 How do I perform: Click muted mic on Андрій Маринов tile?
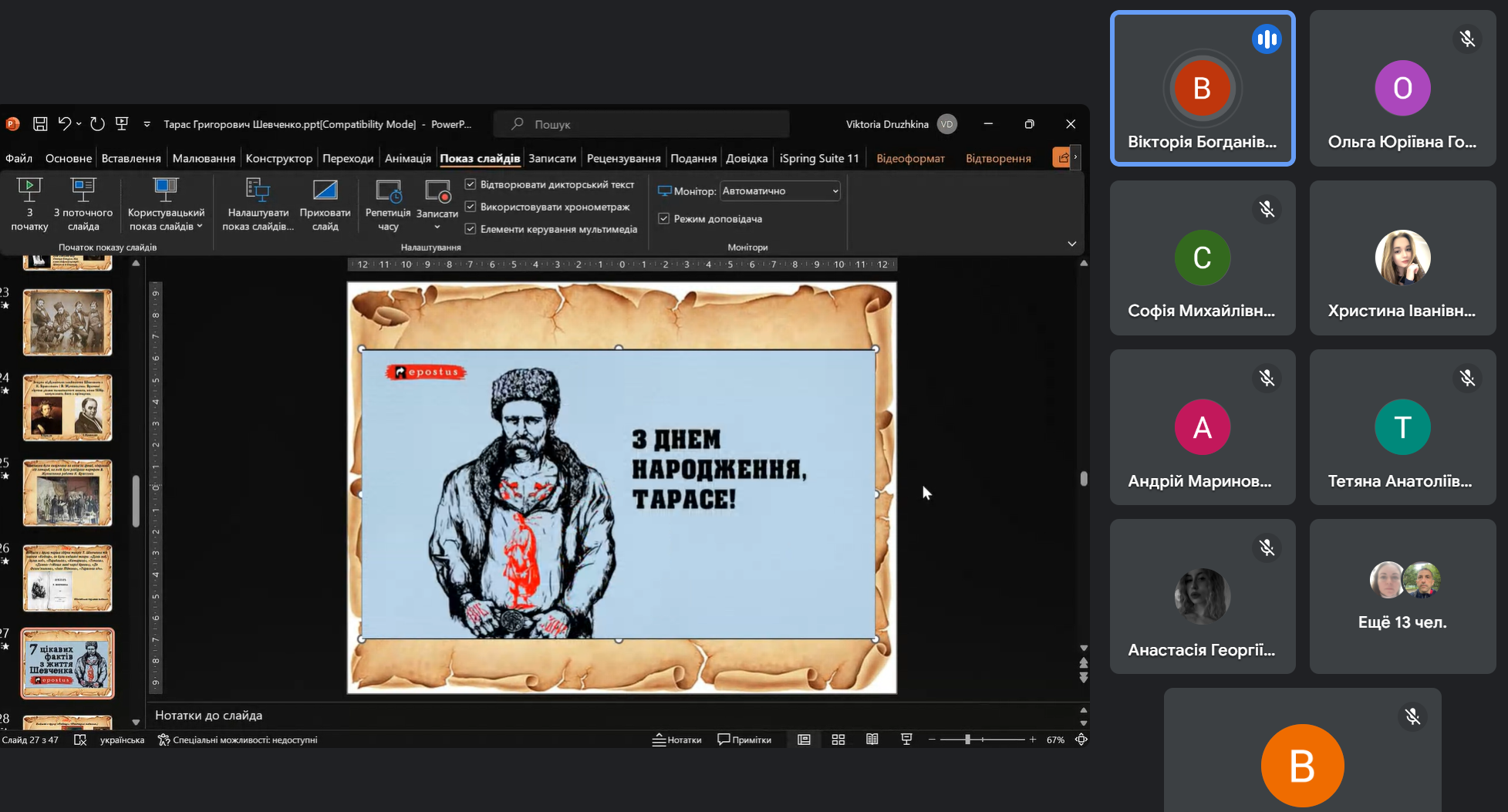[1267, 378]
